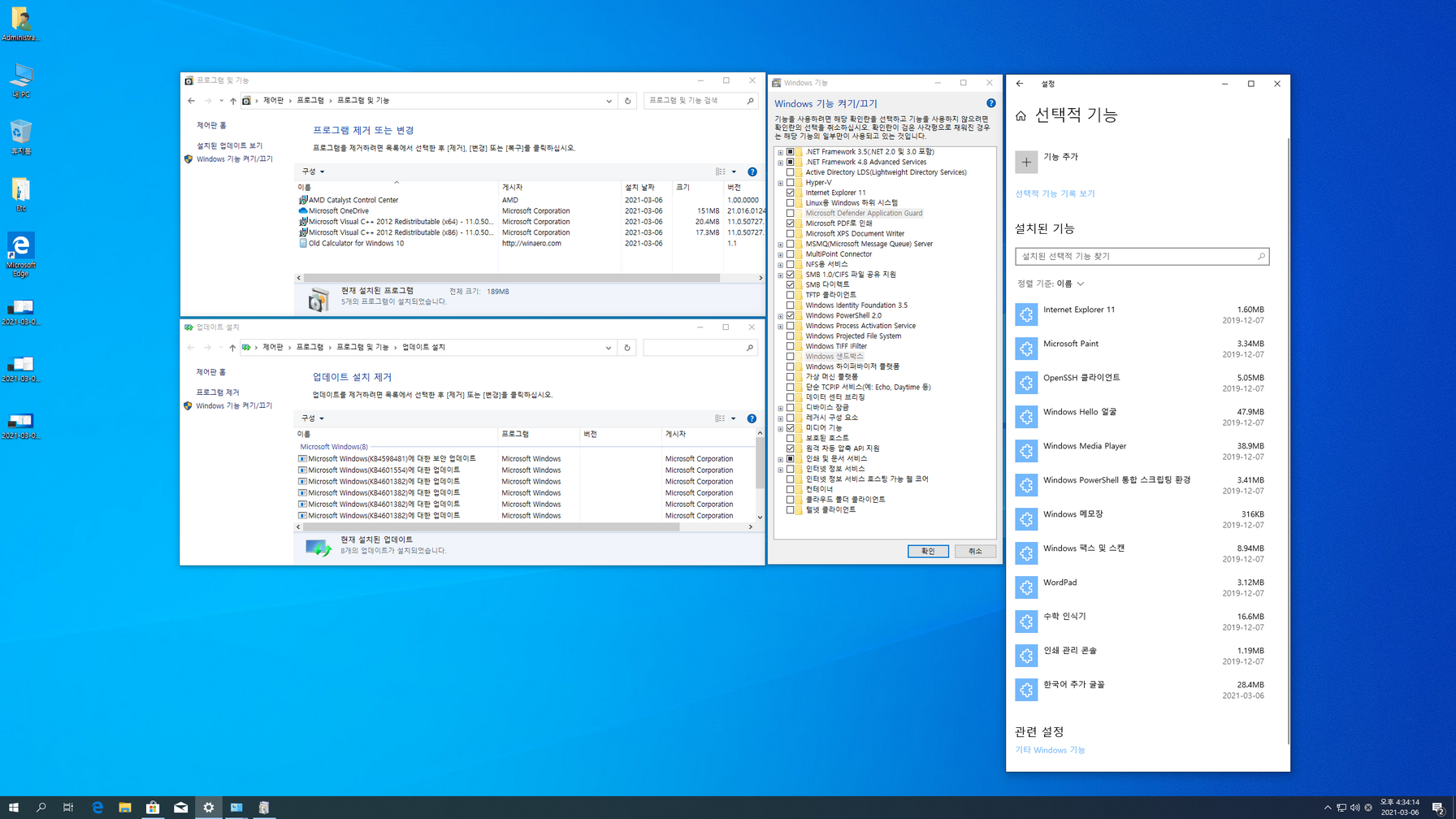Open address history dropdown in Programs and Features
1456x819 pixels.
609,101
